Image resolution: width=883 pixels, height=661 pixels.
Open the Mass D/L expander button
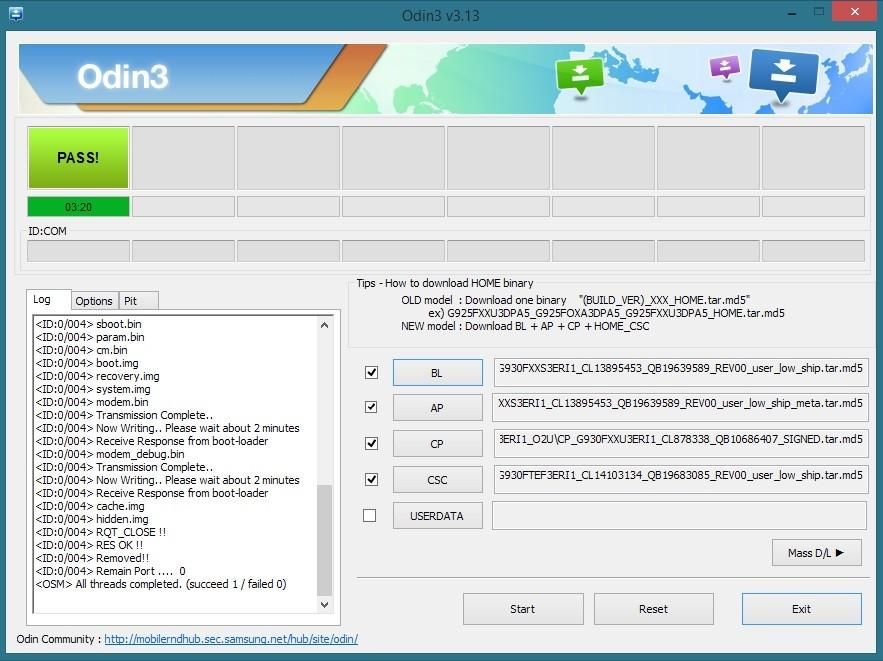(816, 552)
